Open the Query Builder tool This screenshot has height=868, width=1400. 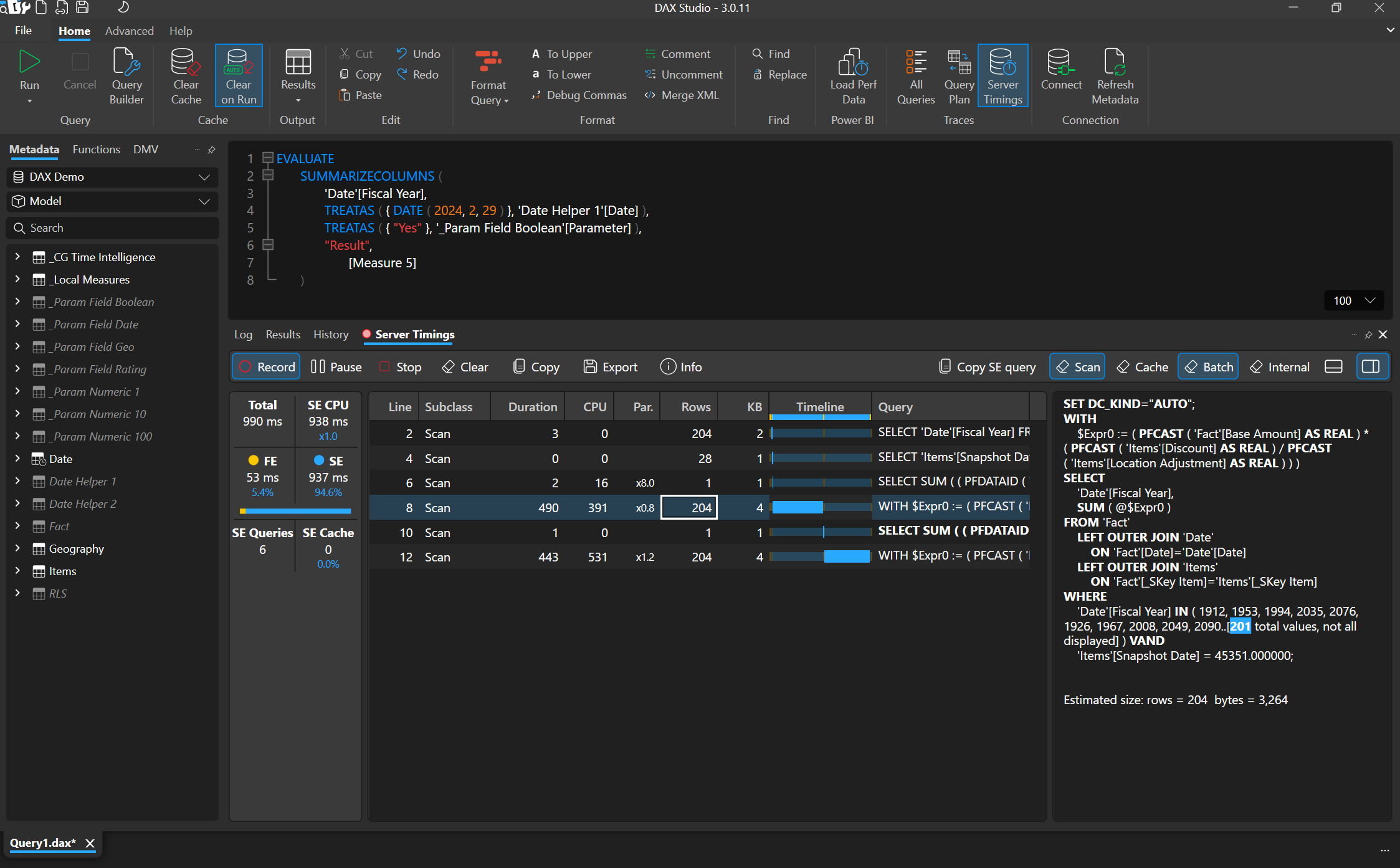pyautogui.click(x=126, y=75)
